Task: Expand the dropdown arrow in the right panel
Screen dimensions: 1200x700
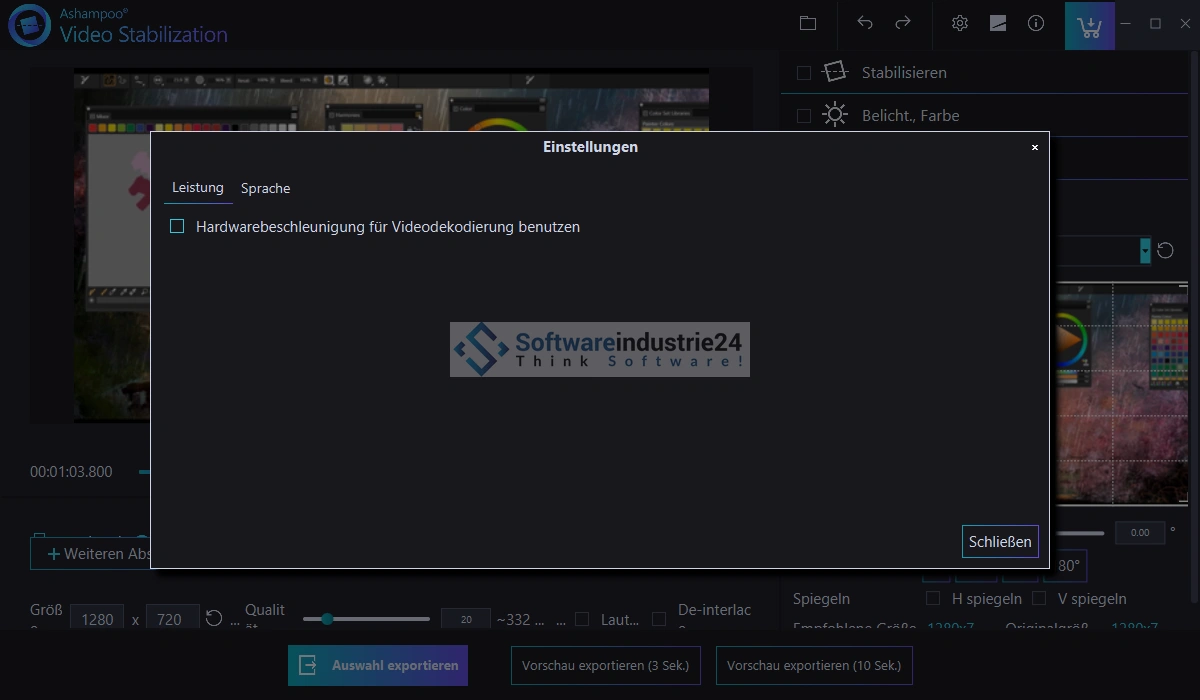Action: click(1145, 250)
